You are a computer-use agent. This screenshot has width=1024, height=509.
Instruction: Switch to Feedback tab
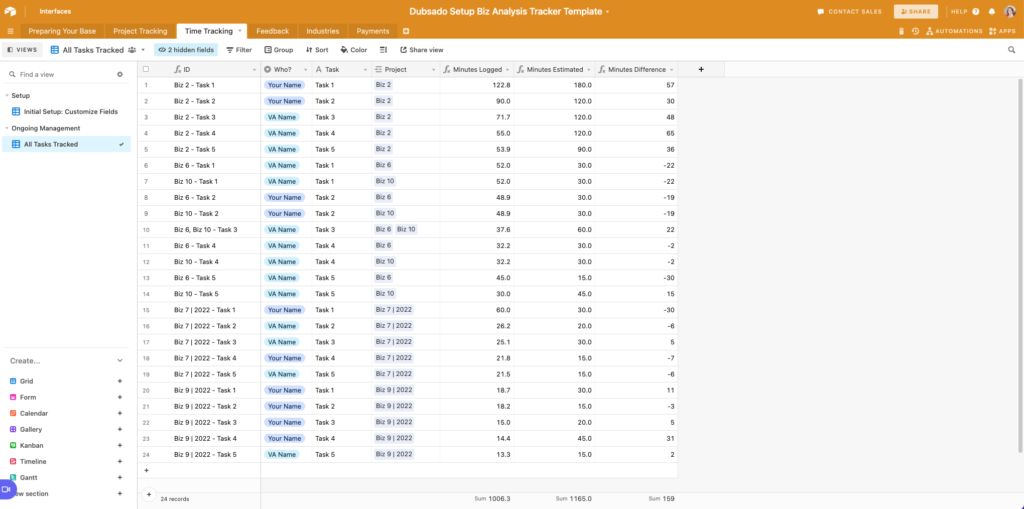[272, 31]
